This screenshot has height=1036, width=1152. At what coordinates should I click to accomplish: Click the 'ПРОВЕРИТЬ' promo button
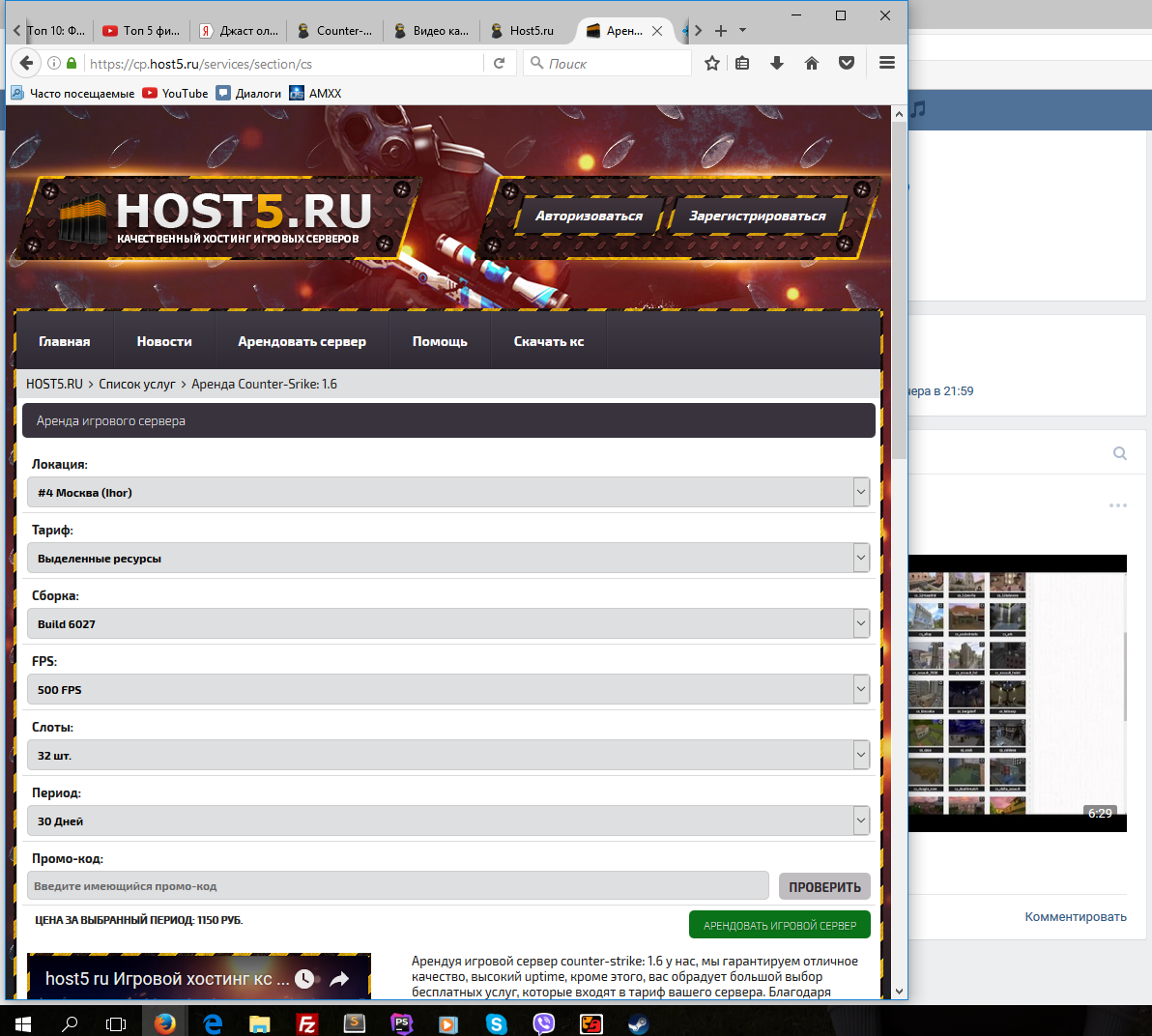coord(824,887)
